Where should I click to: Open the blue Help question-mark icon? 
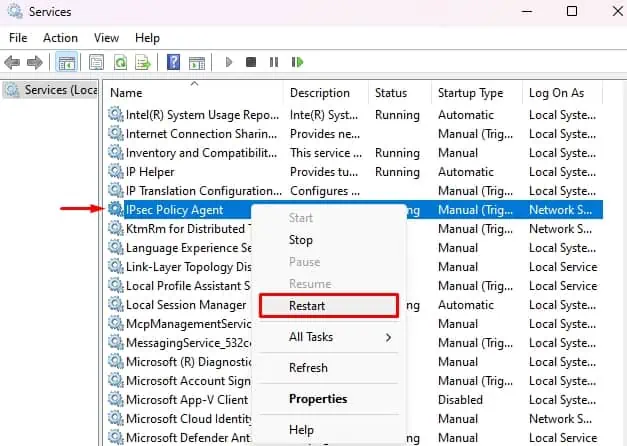[173, 62]
